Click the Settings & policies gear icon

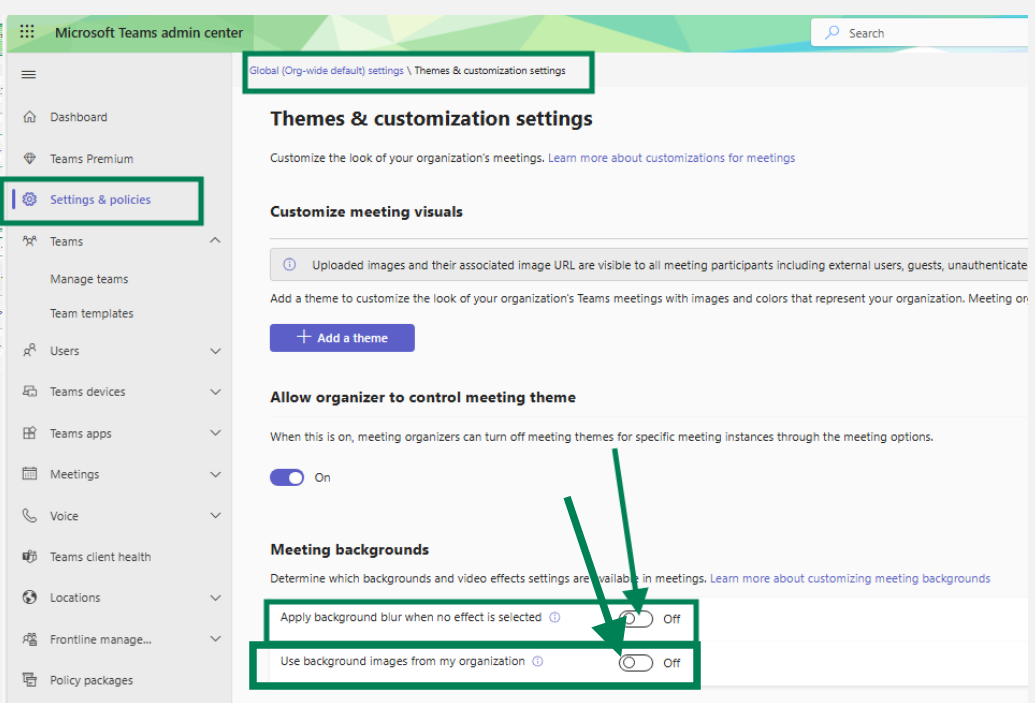(30, 199)
